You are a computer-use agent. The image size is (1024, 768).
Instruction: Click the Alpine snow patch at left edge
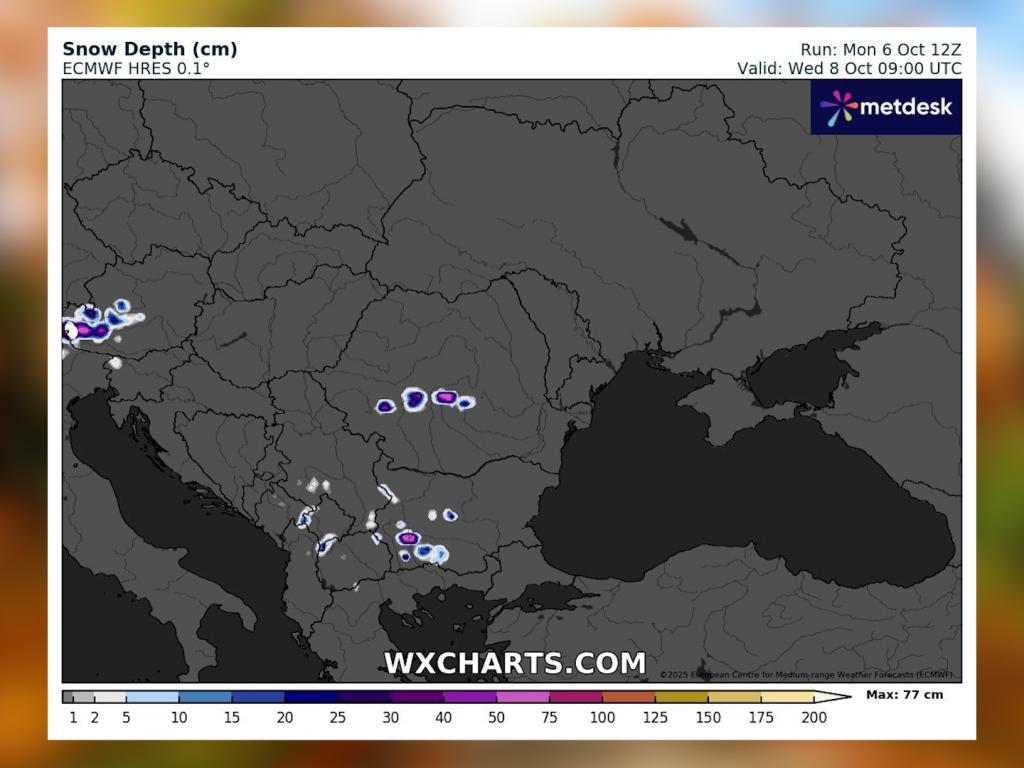click(x=93, y=326)
